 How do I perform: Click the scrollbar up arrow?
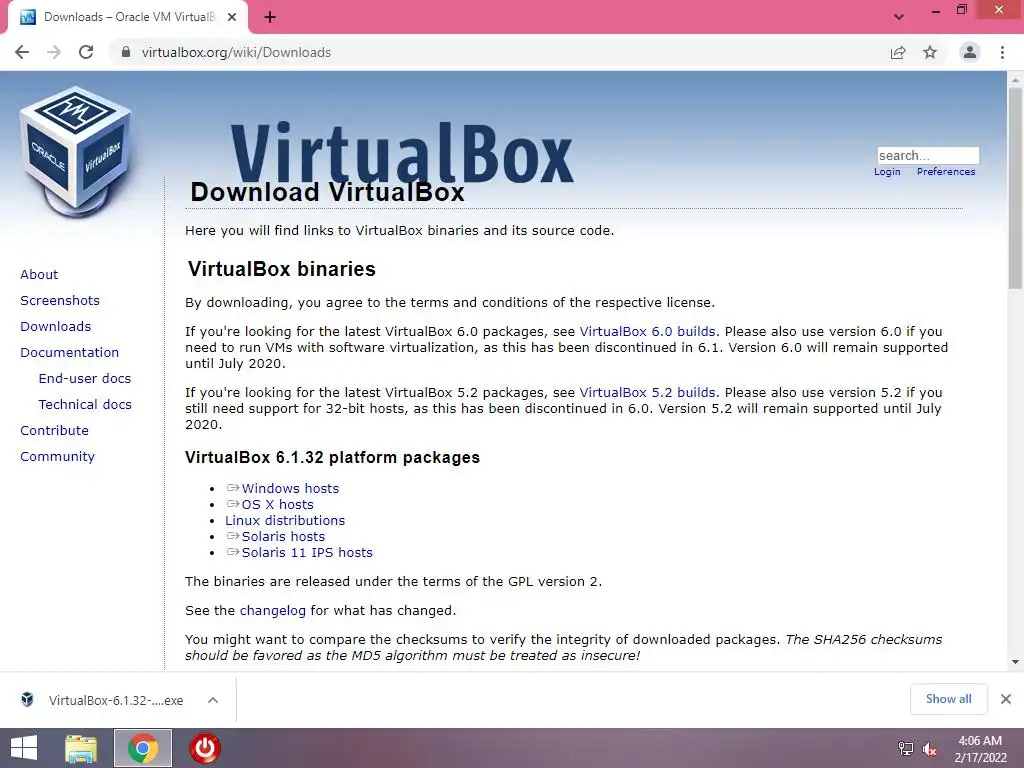pos(1015,78)
